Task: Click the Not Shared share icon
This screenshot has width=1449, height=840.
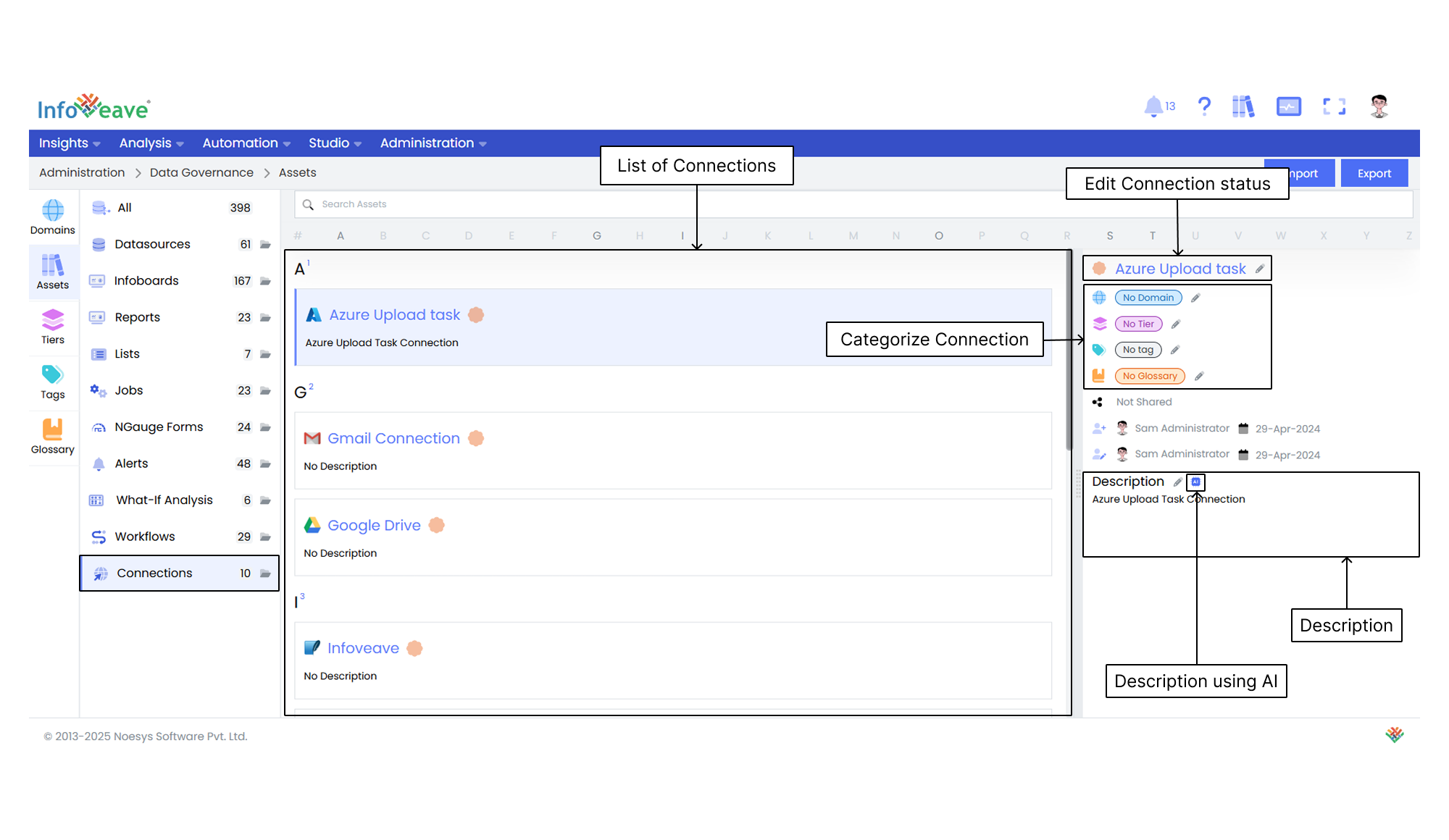Action: pos(1098,402)
